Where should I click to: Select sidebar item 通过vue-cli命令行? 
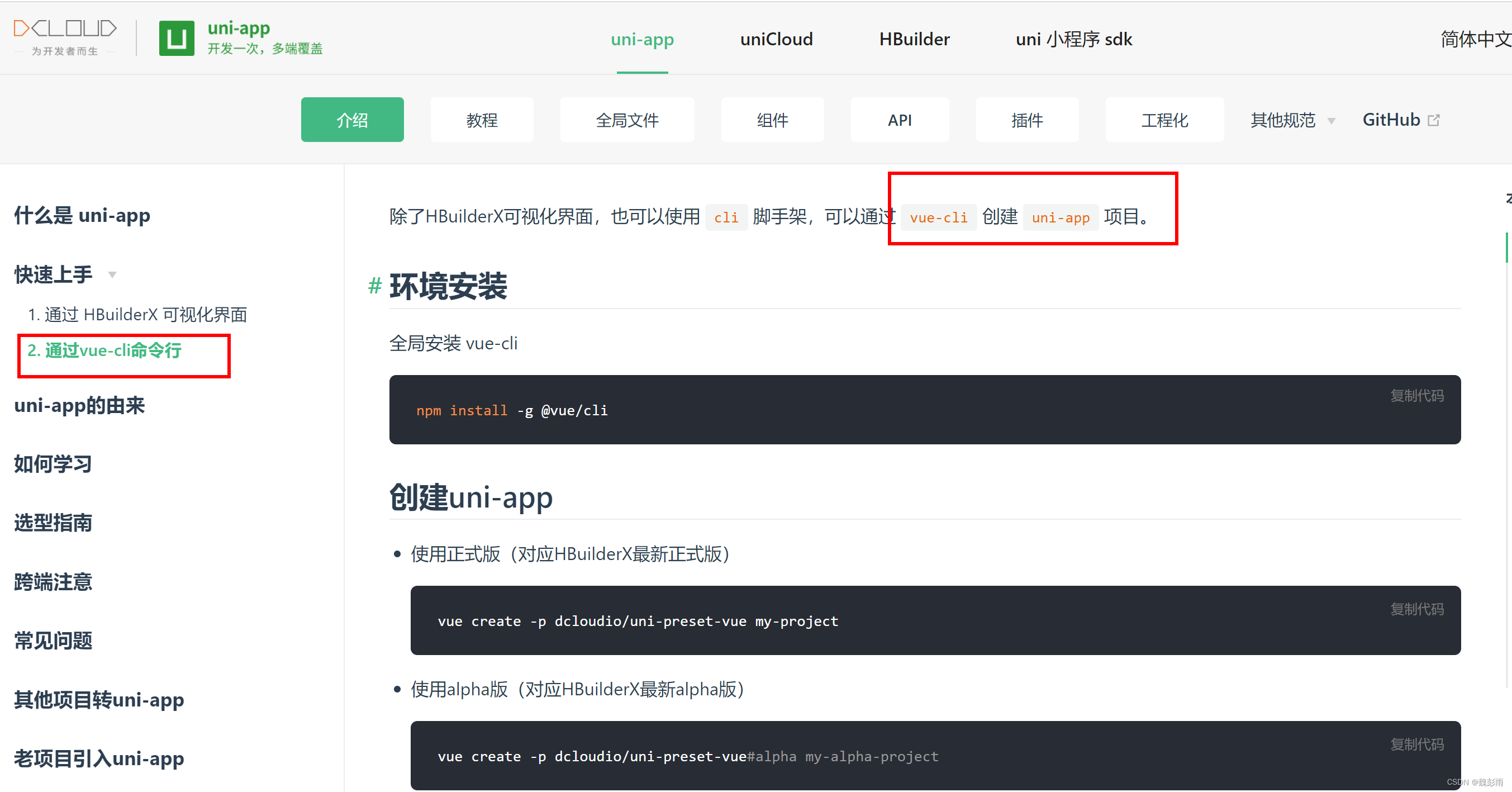(104, 350)
